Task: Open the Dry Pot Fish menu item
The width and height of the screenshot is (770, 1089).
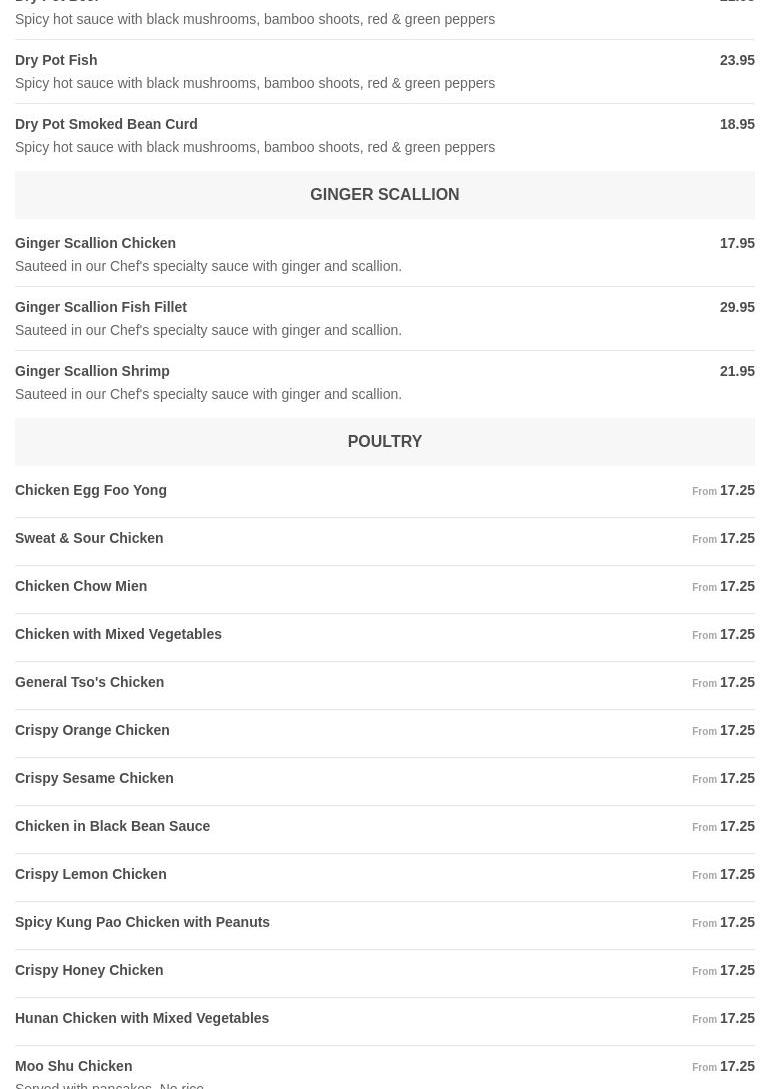Action: coord(56,60)
